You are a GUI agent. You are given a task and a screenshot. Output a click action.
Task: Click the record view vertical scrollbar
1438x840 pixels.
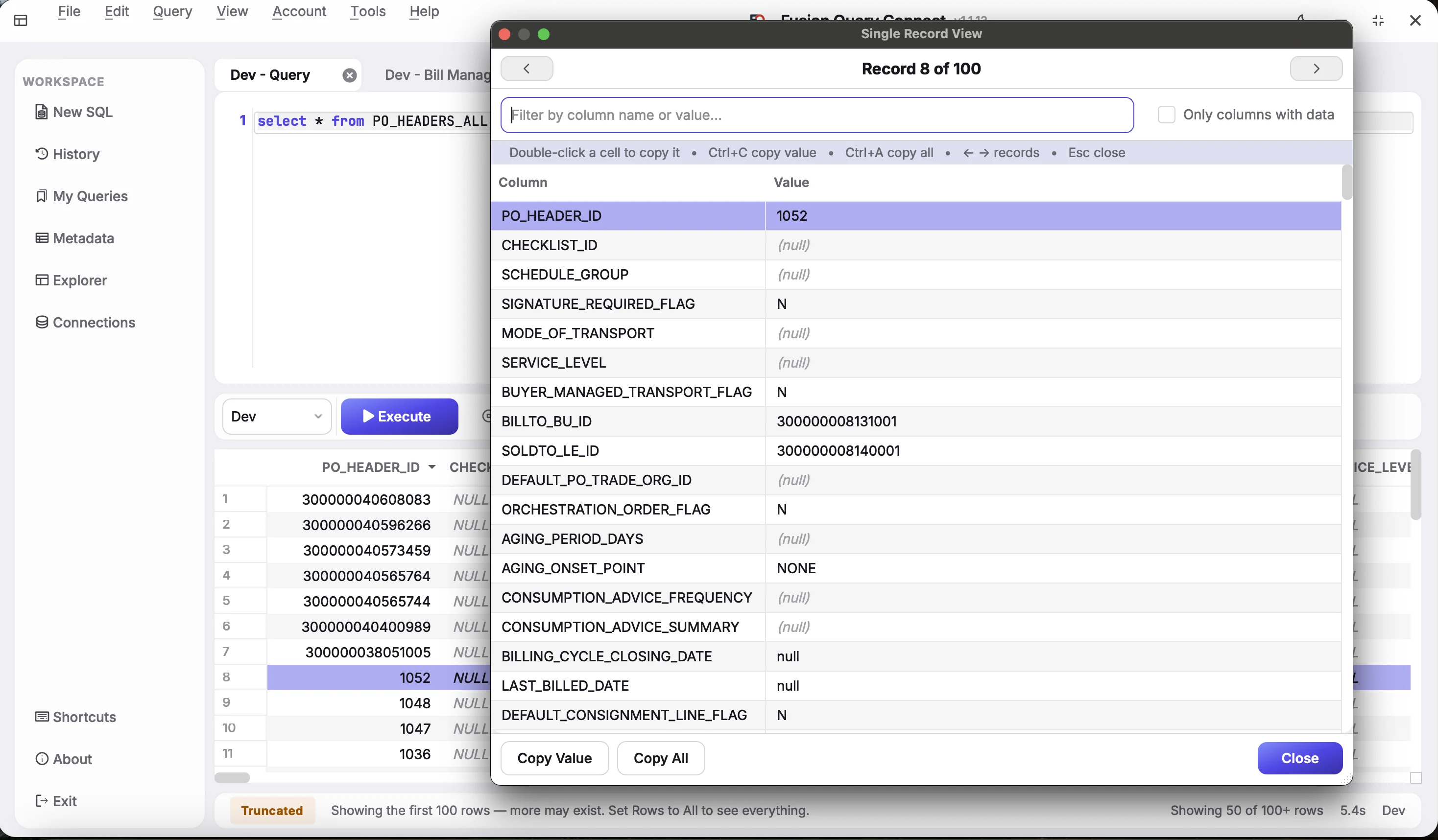pos(1347,183)
